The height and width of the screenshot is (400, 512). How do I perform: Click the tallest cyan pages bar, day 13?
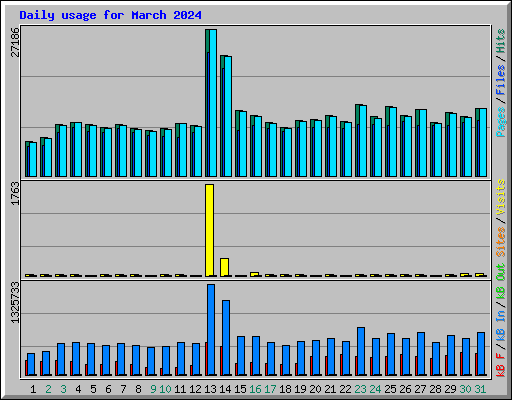(213, 103)
